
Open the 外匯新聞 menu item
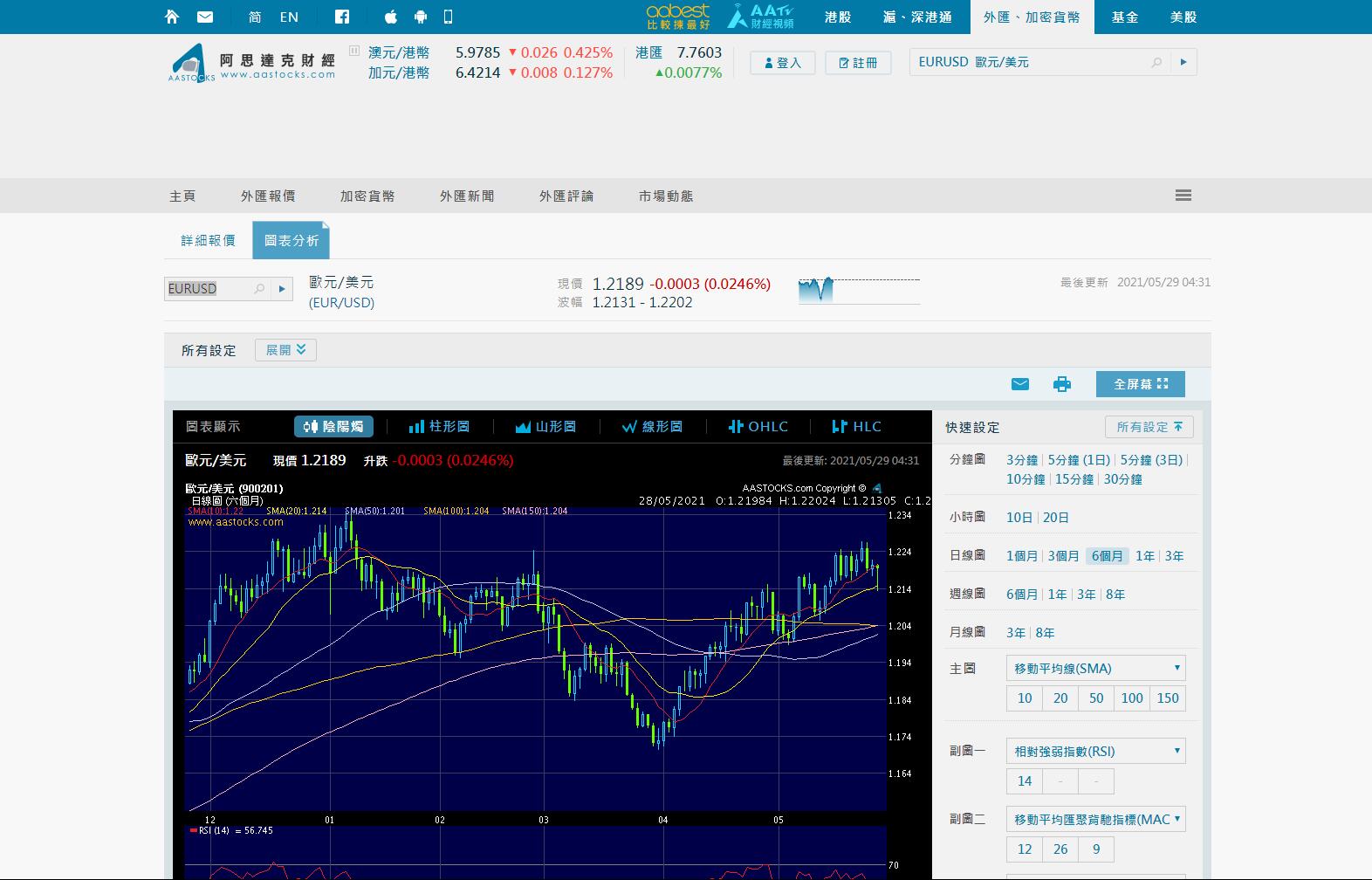tap(467, 196)
